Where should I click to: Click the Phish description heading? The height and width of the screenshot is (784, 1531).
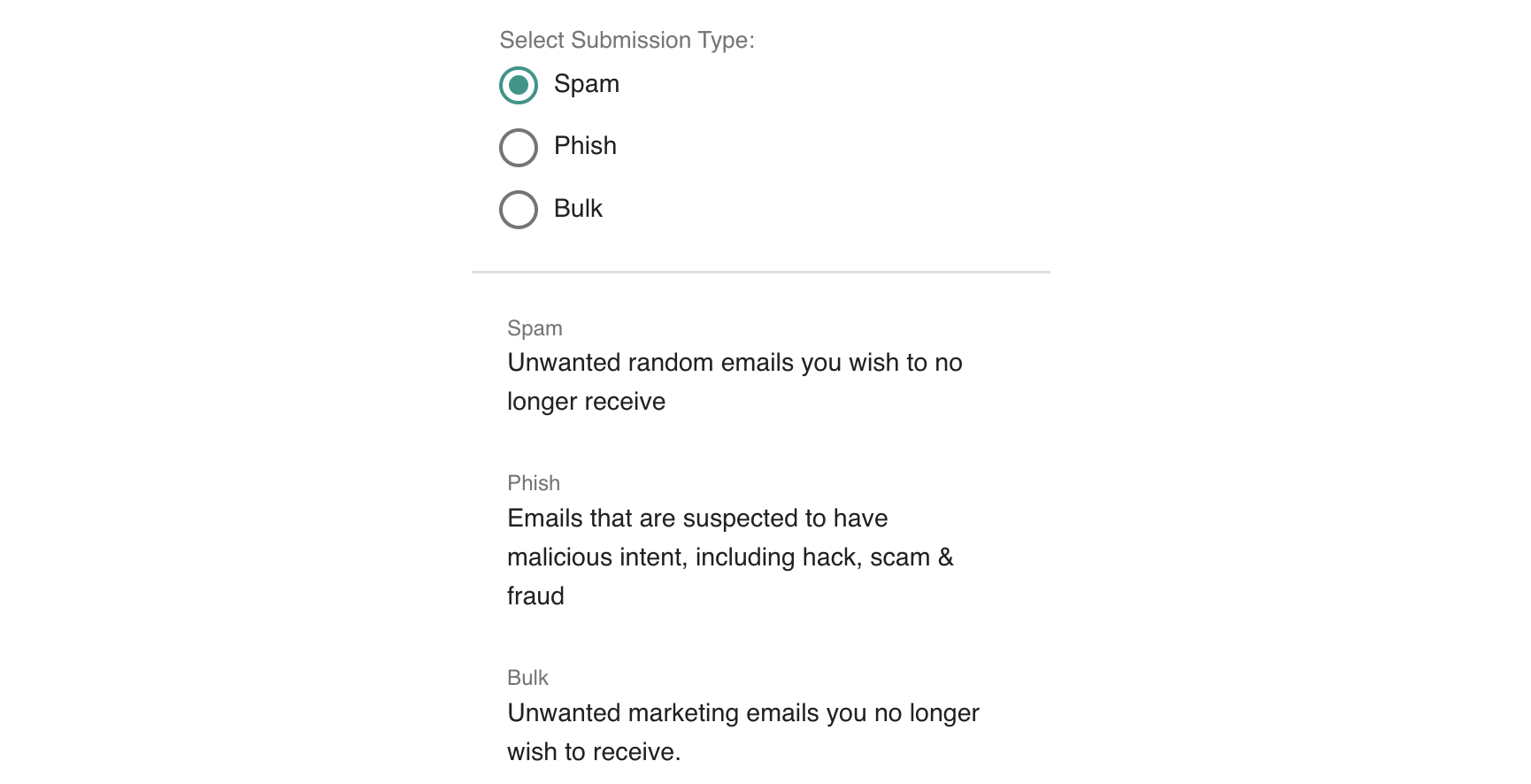[534, 483]
